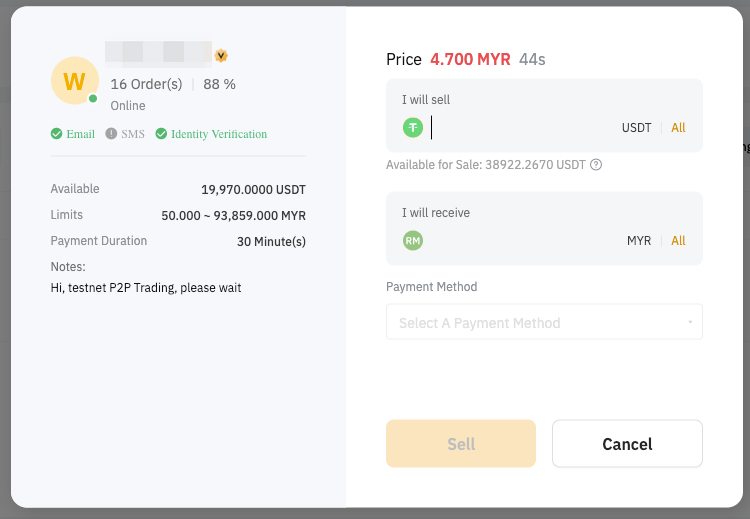Click the 4.700 MYR price value
Viewport: 750px width, 519px height.
(470, 60)
